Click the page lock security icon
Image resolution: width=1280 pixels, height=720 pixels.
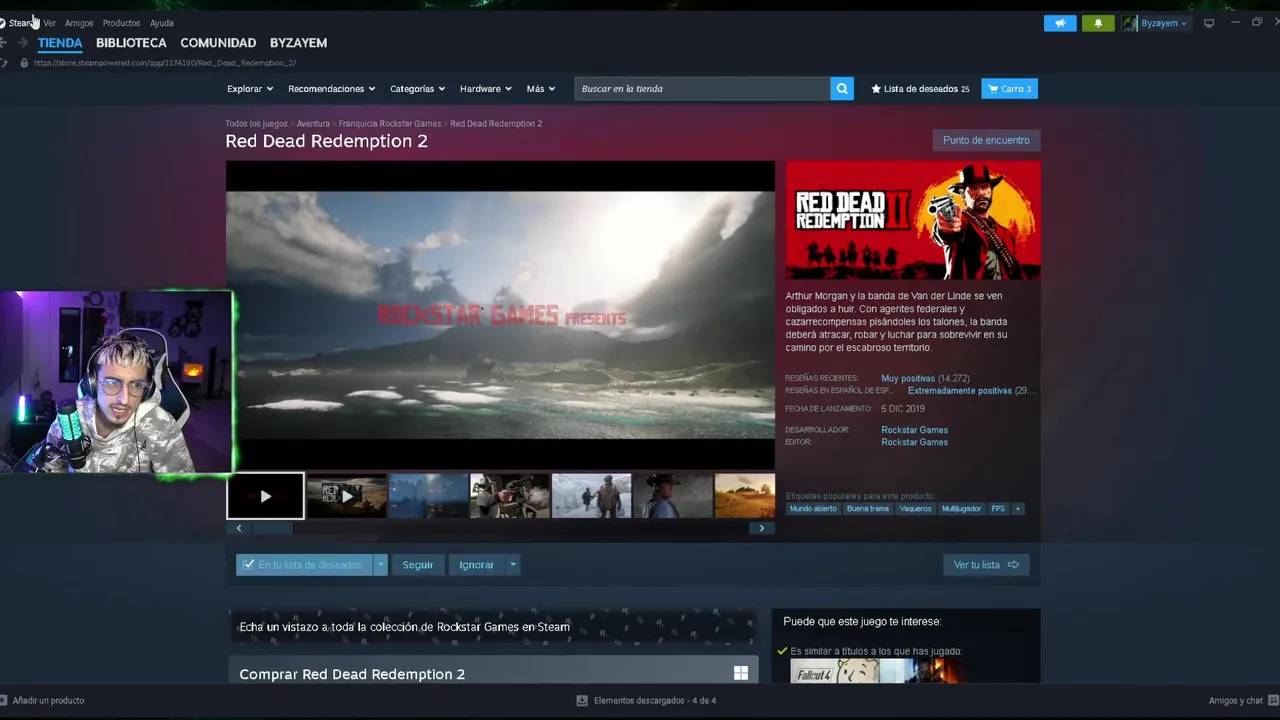23,63
